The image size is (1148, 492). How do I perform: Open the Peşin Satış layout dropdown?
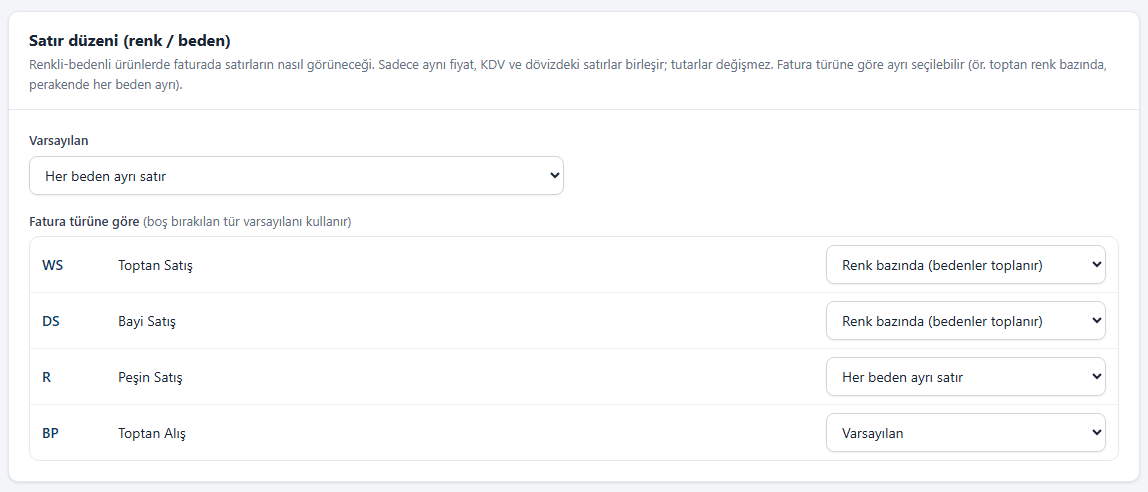point(966,377)
